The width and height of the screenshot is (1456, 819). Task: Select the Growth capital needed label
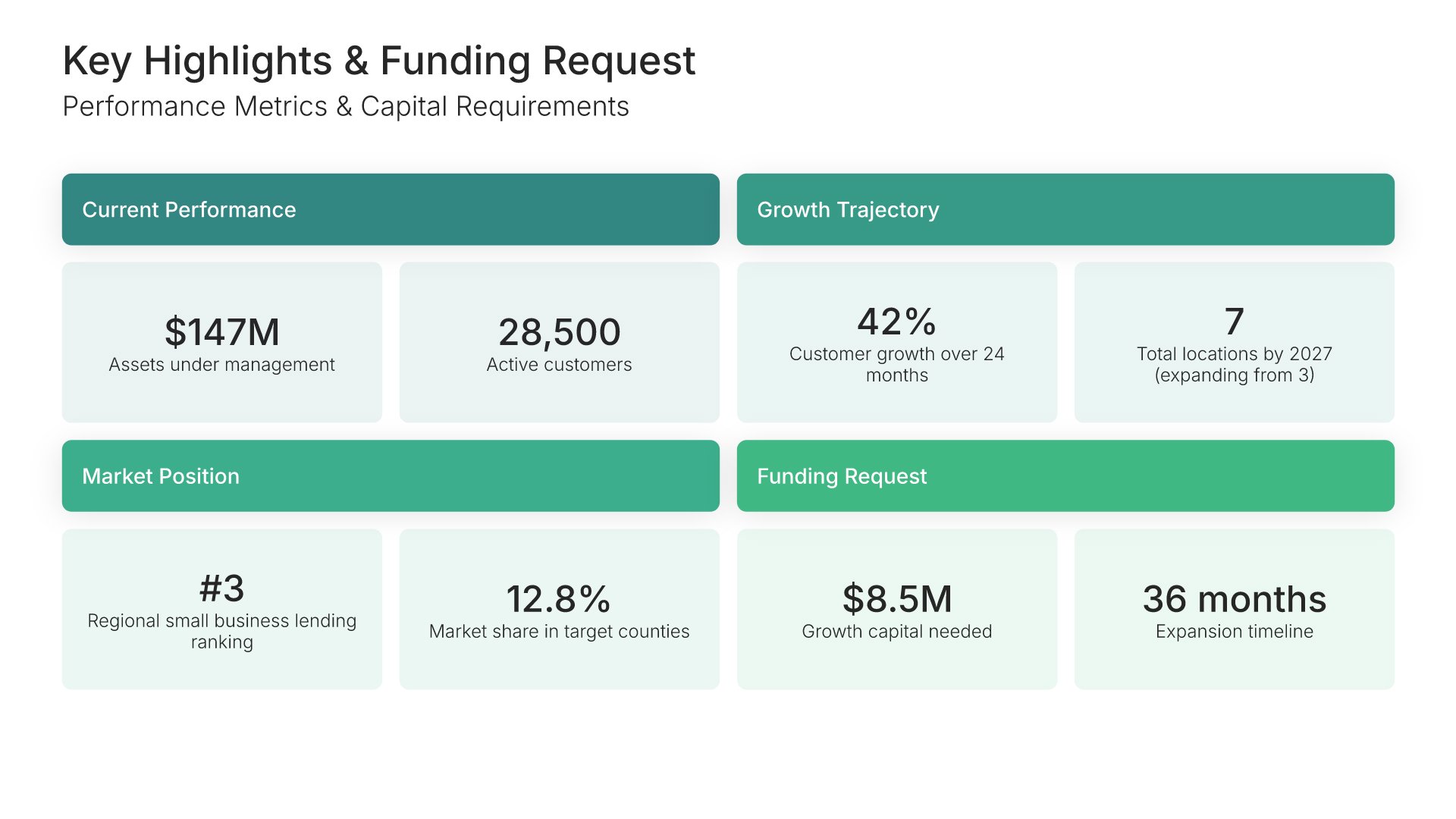(896, 632)
